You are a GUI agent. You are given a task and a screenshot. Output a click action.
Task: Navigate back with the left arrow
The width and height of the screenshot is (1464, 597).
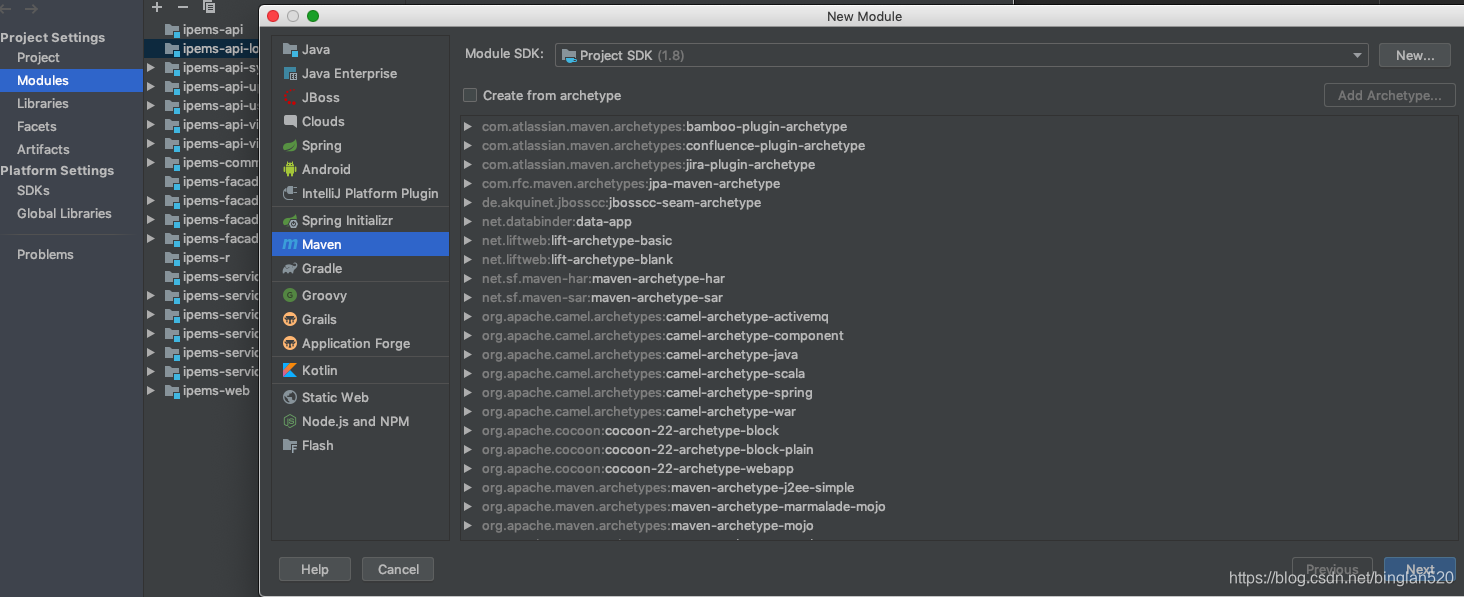point(6,9)
